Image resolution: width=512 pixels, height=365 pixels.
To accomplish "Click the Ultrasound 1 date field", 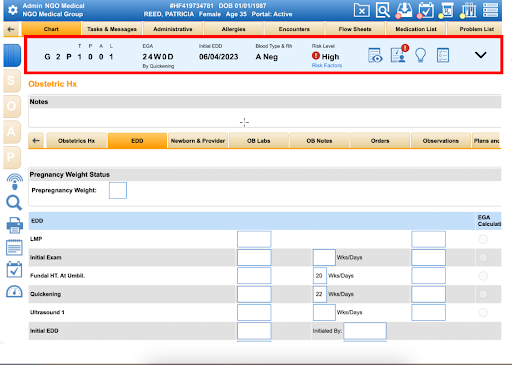I will [x=254, y=312].
